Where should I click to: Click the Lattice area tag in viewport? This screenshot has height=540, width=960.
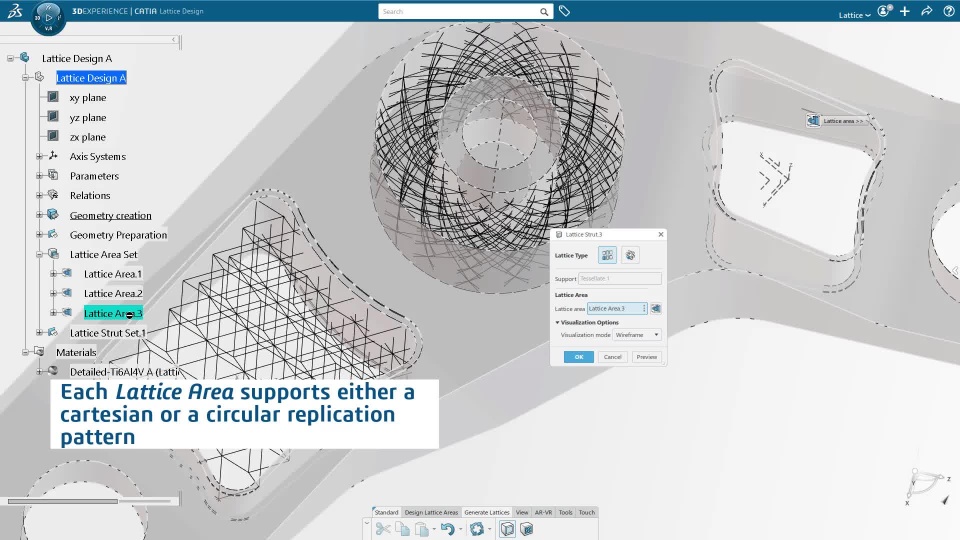(838, 121)
